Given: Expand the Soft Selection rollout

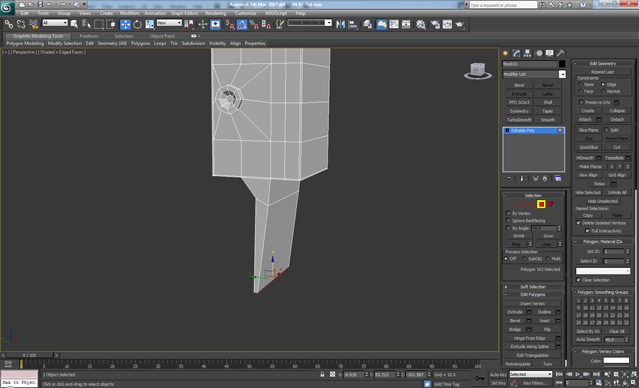Looking at the screenshot, I should pos(533,287).
